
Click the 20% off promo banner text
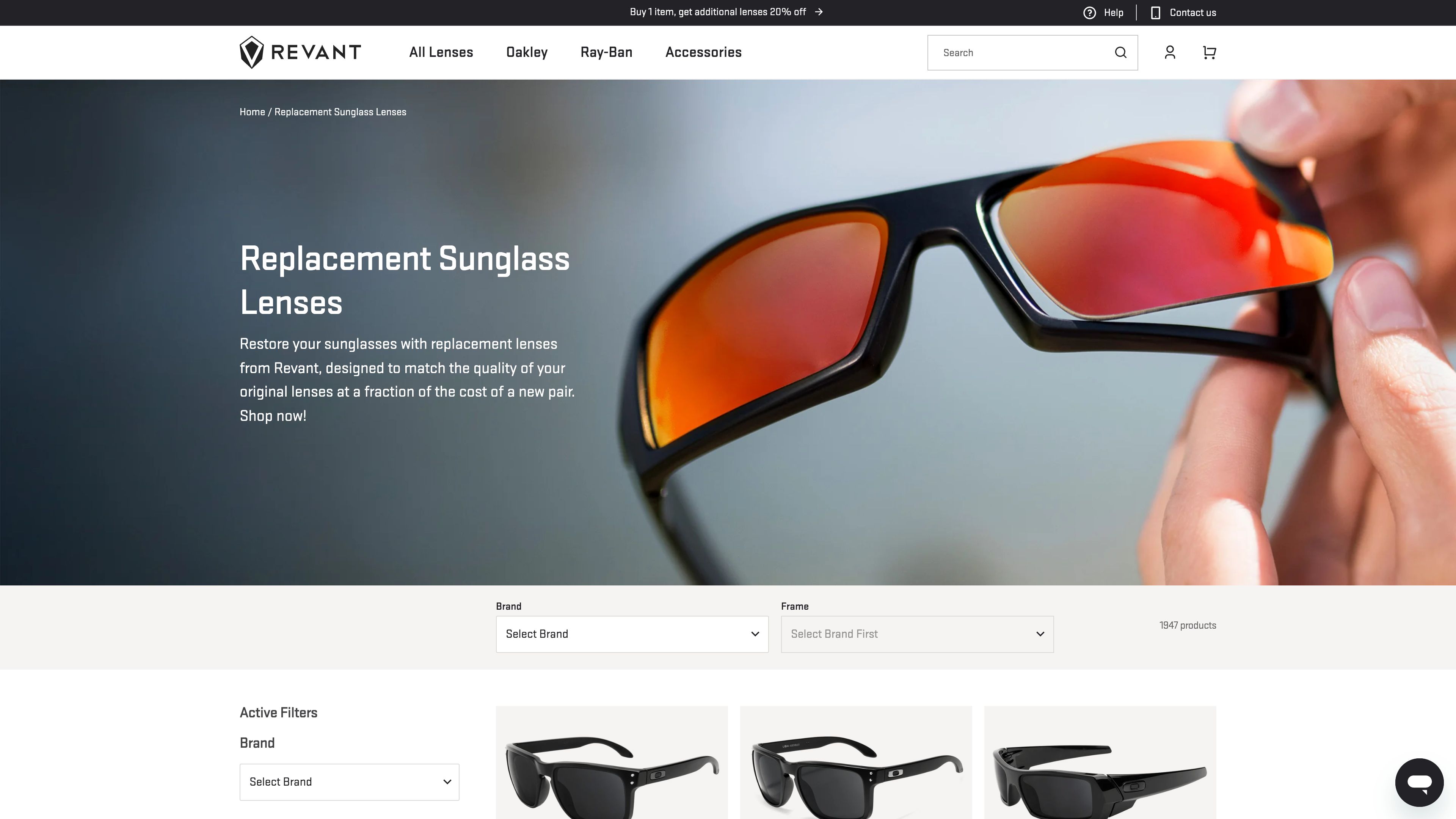pyautogui.click(x=718, y=11)
